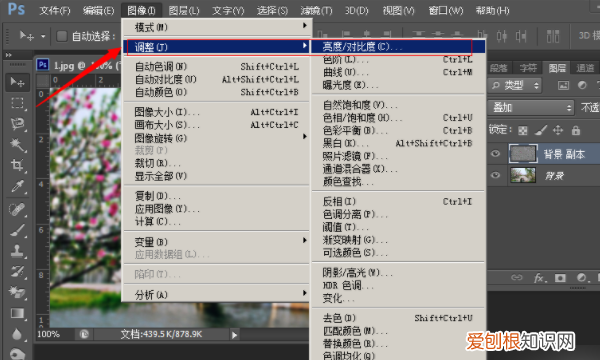Switch to the 通道 tab
Viewport: 600px width, 360px height.
(x=585, y=68)
